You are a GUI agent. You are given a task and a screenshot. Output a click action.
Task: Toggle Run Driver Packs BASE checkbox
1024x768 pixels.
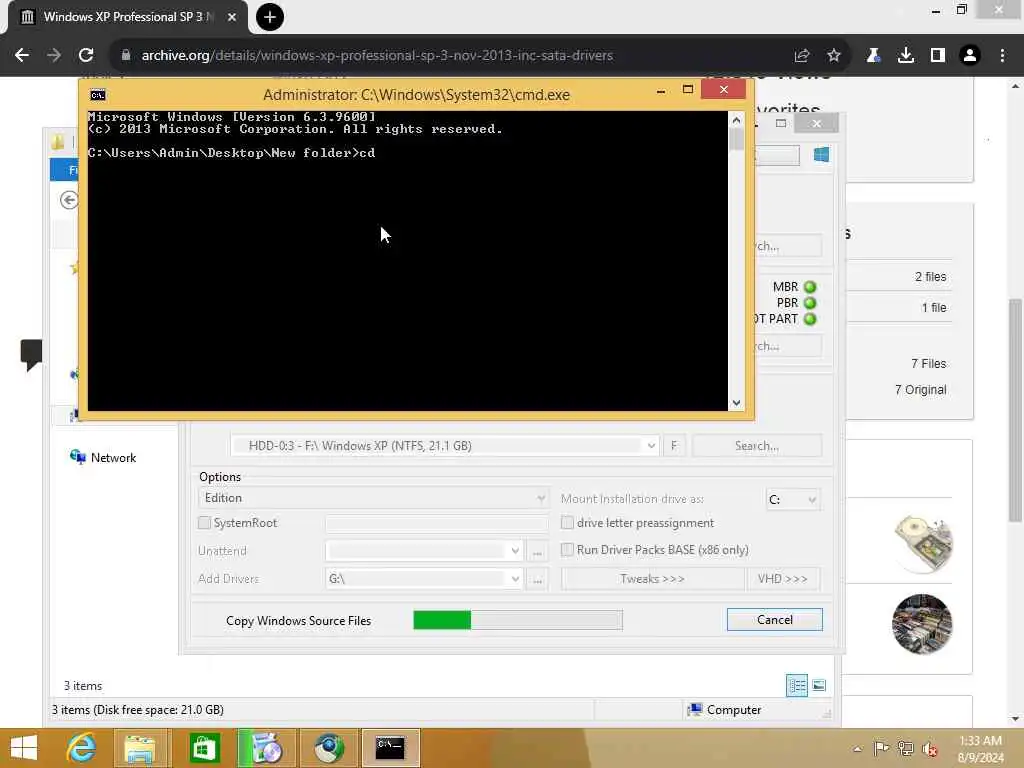[x=568, y=550]
